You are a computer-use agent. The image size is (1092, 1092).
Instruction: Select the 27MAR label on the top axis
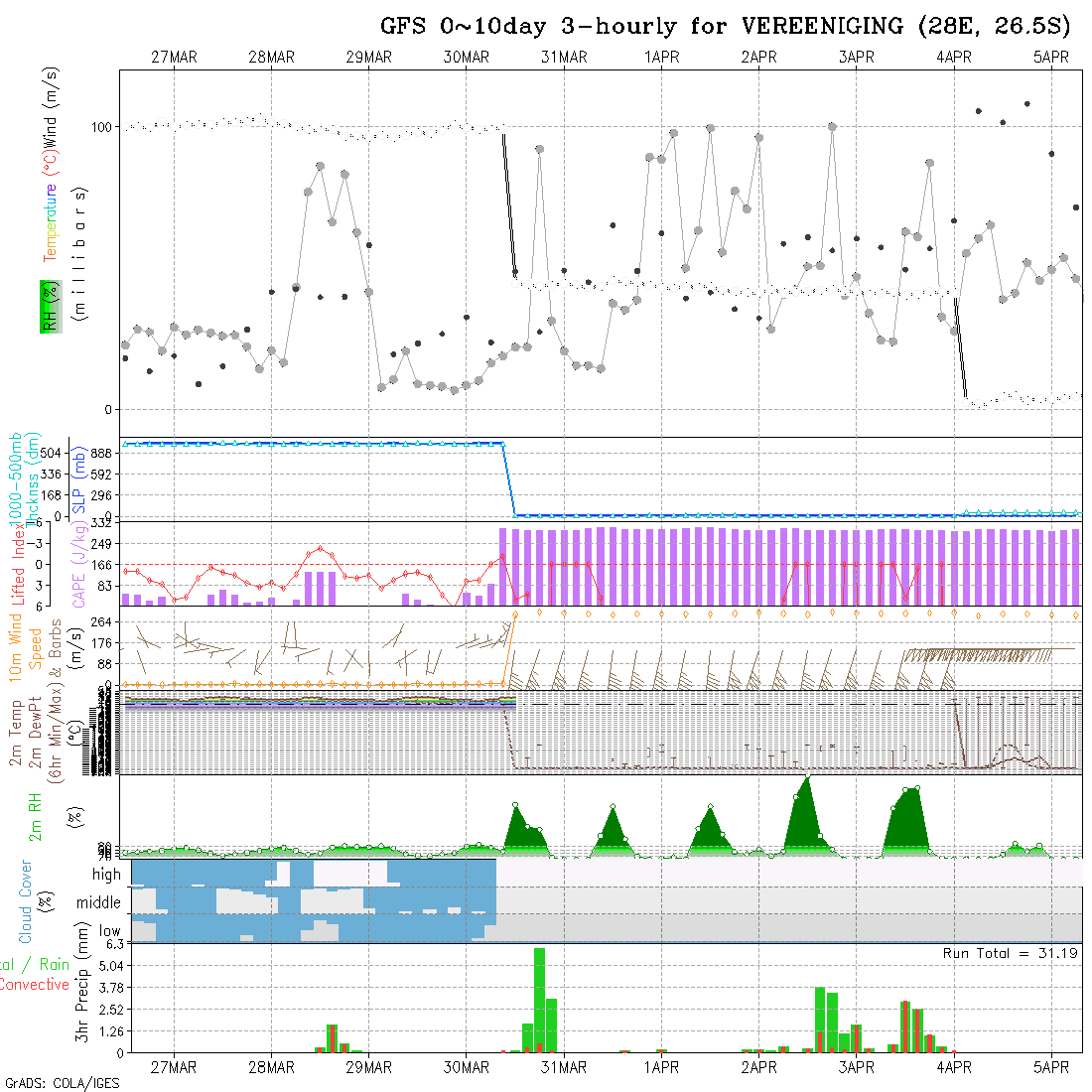[x=174, y=58]
